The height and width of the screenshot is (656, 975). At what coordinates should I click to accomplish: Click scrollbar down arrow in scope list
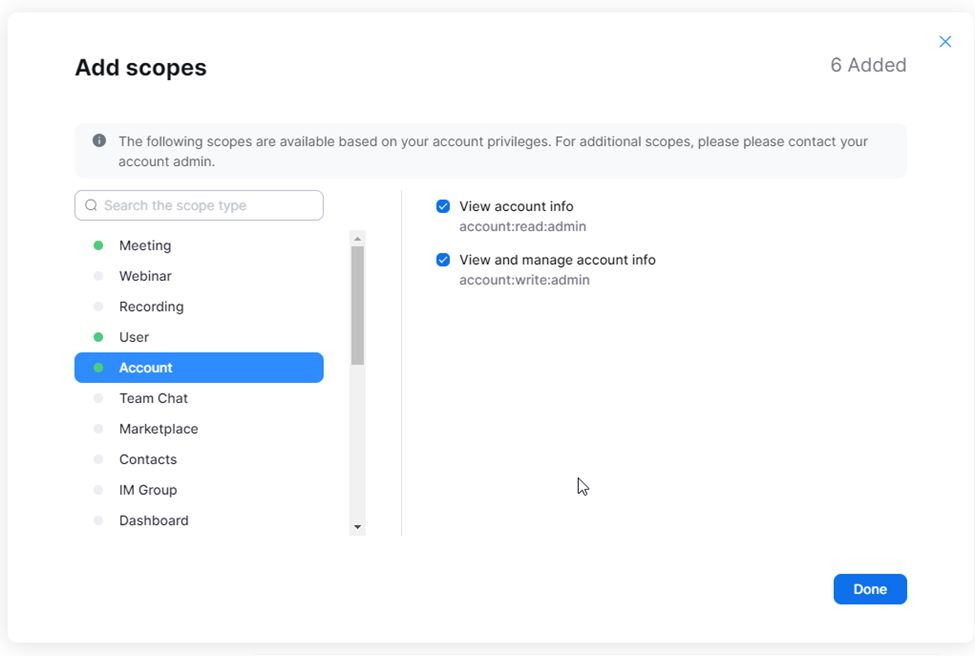click(x=358, y=527)
